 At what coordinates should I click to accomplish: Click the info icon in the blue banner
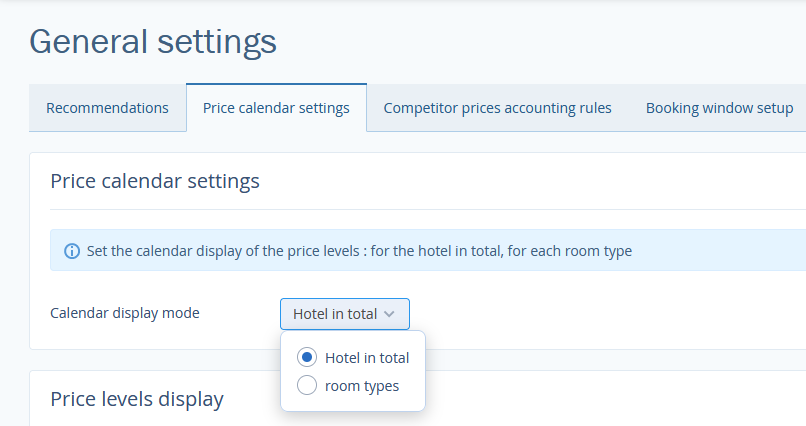click(x=70, y=251)
